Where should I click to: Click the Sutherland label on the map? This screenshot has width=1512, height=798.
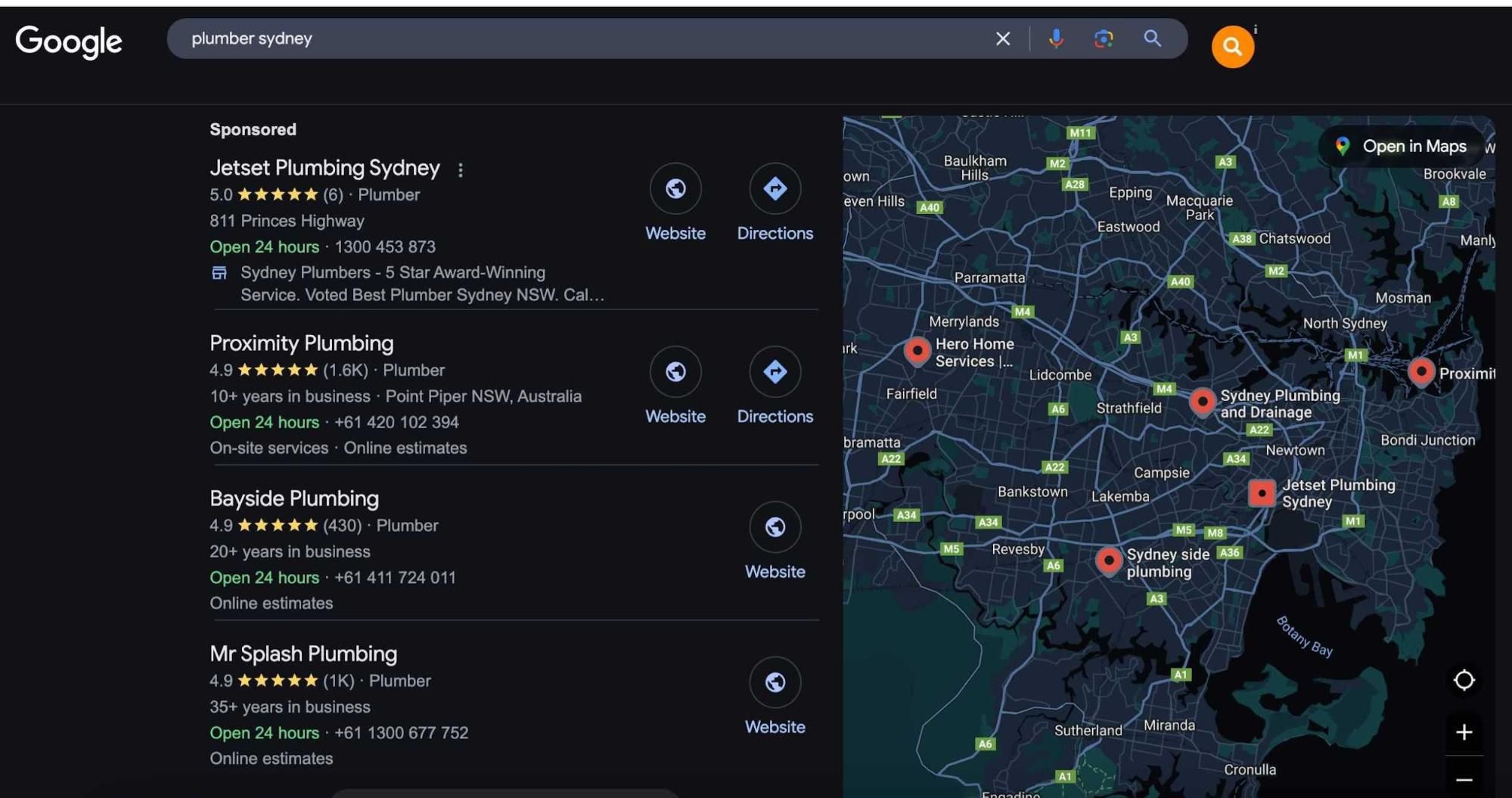click(1088, 730)
